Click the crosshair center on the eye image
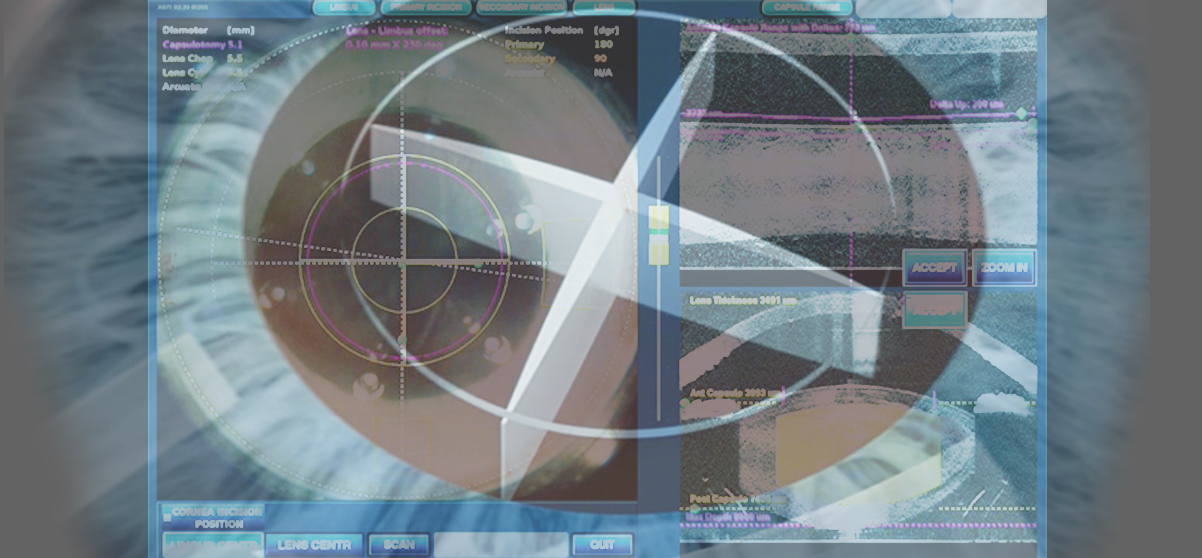The image size is (1202, 558). point(404,262)
